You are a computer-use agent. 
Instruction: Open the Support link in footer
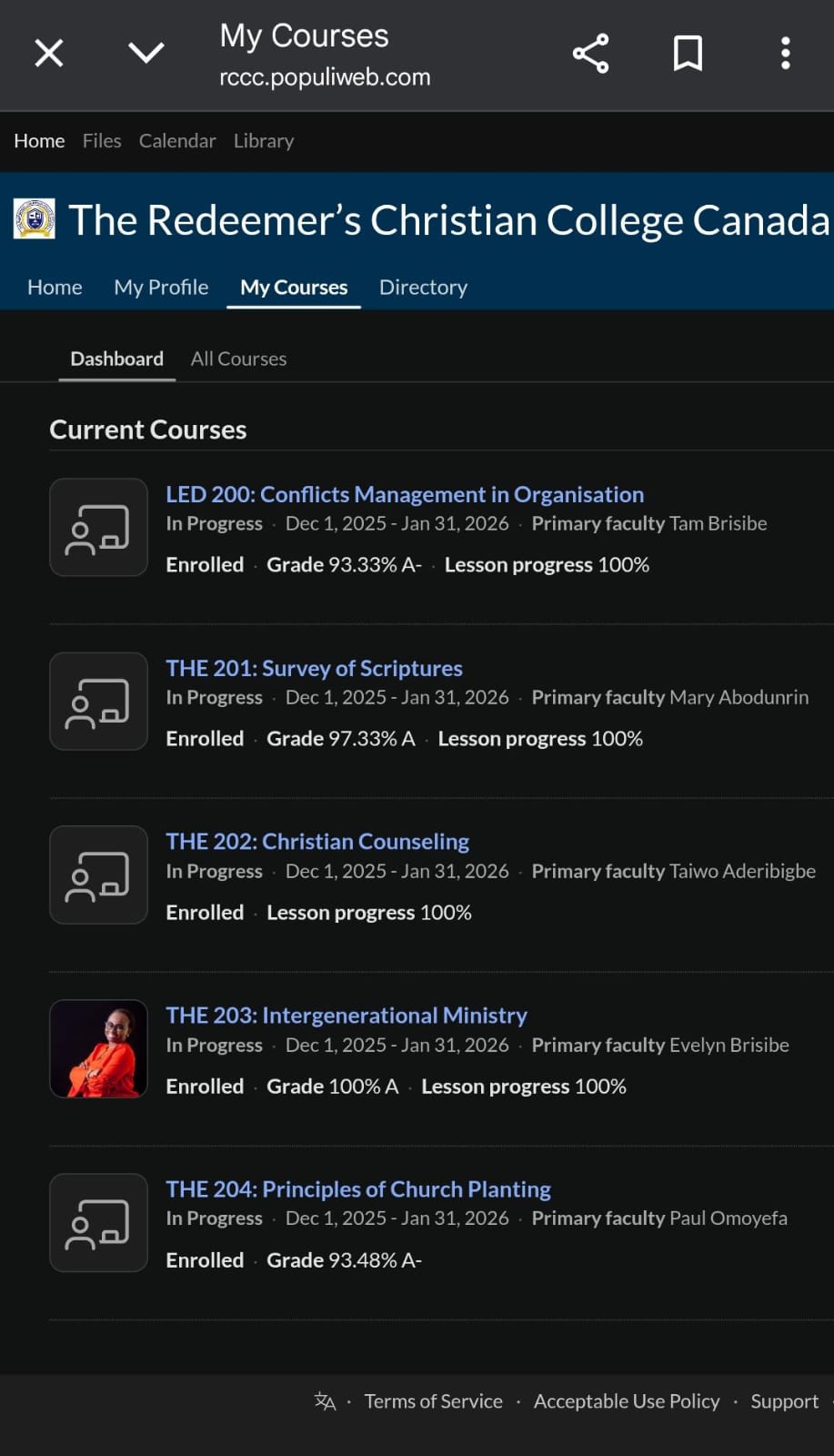click(784, 1401)
